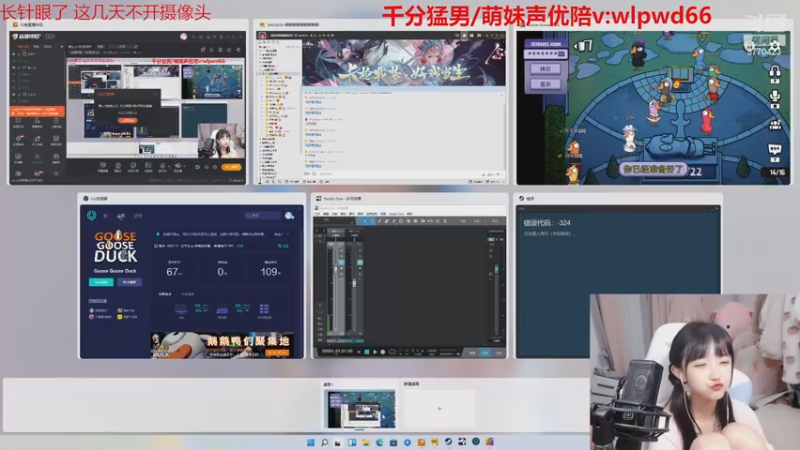The image size is (800, 450).
Task: Select the Desktop 1 thumbnail
Action: coord(360,409)
